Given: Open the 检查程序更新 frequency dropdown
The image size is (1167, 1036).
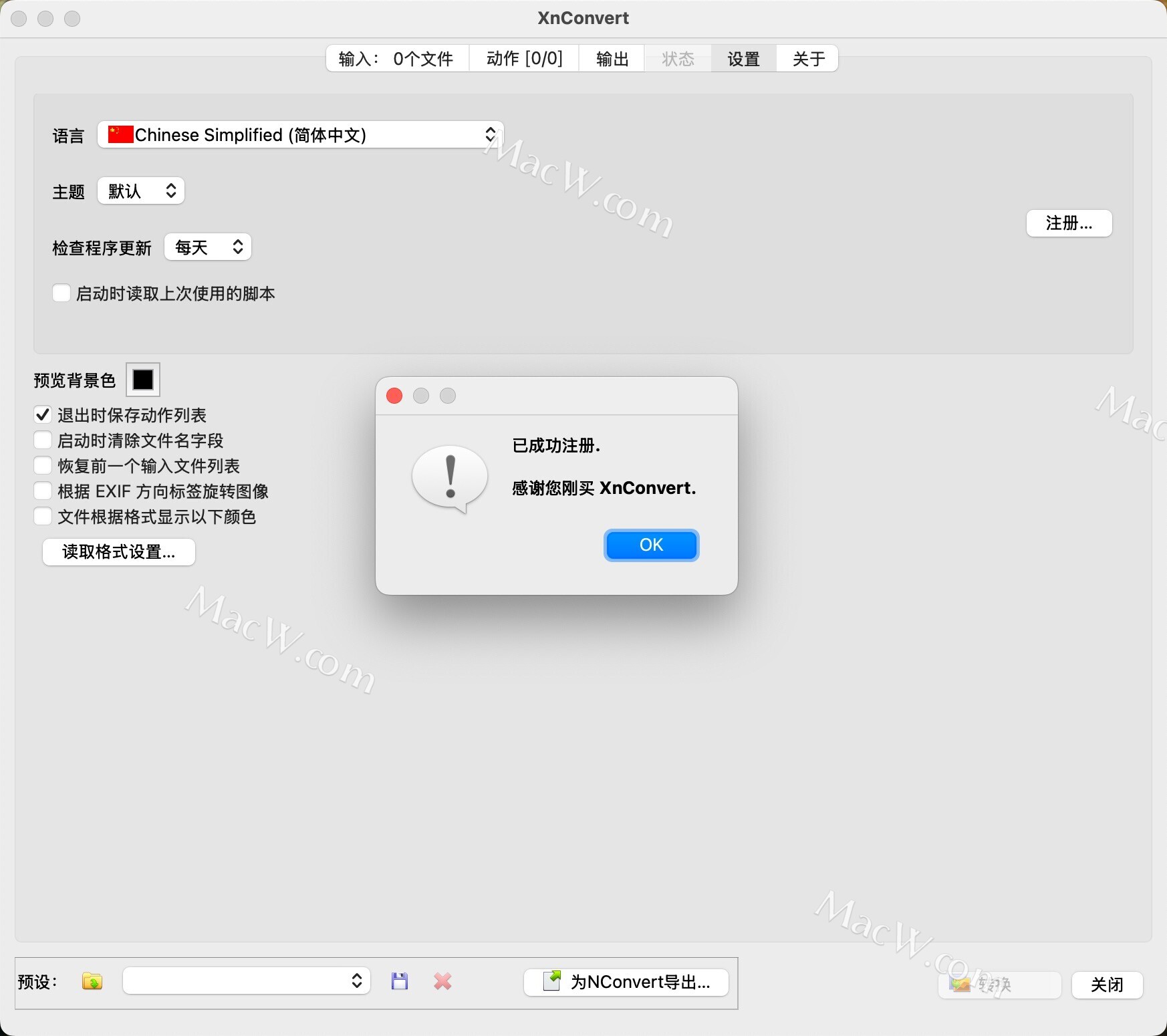Looking at the screenshot, I should click(x=208, y=247).
